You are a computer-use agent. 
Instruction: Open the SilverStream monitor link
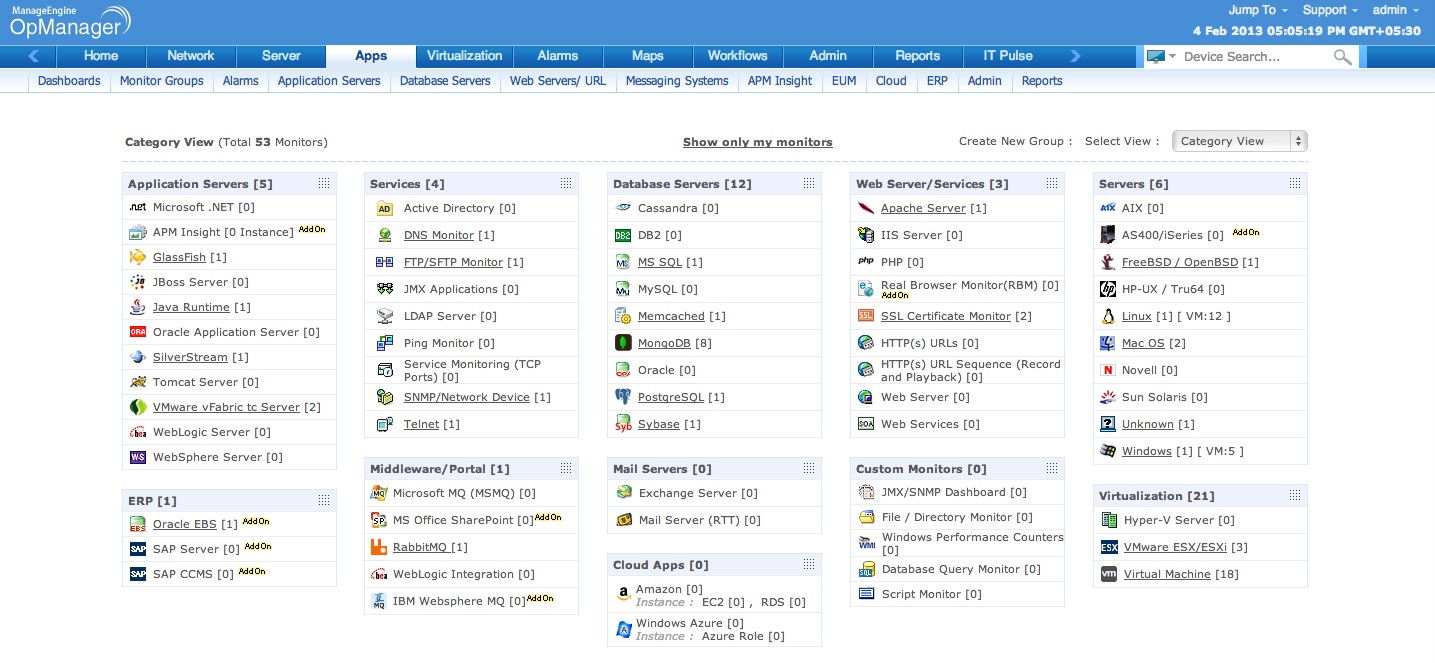pos(190,357)
